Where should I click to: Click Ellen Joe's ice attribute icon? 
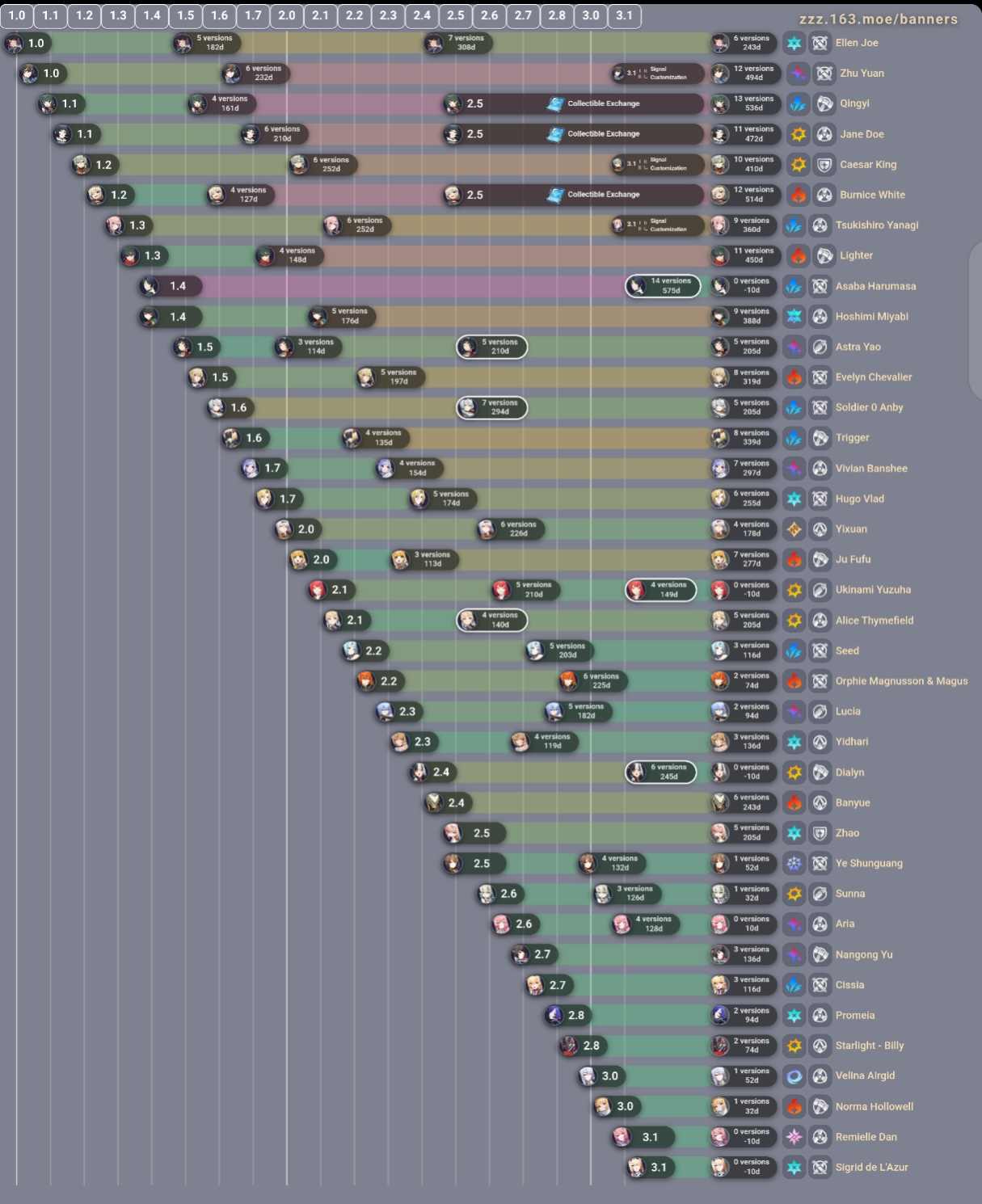(794, 43)
